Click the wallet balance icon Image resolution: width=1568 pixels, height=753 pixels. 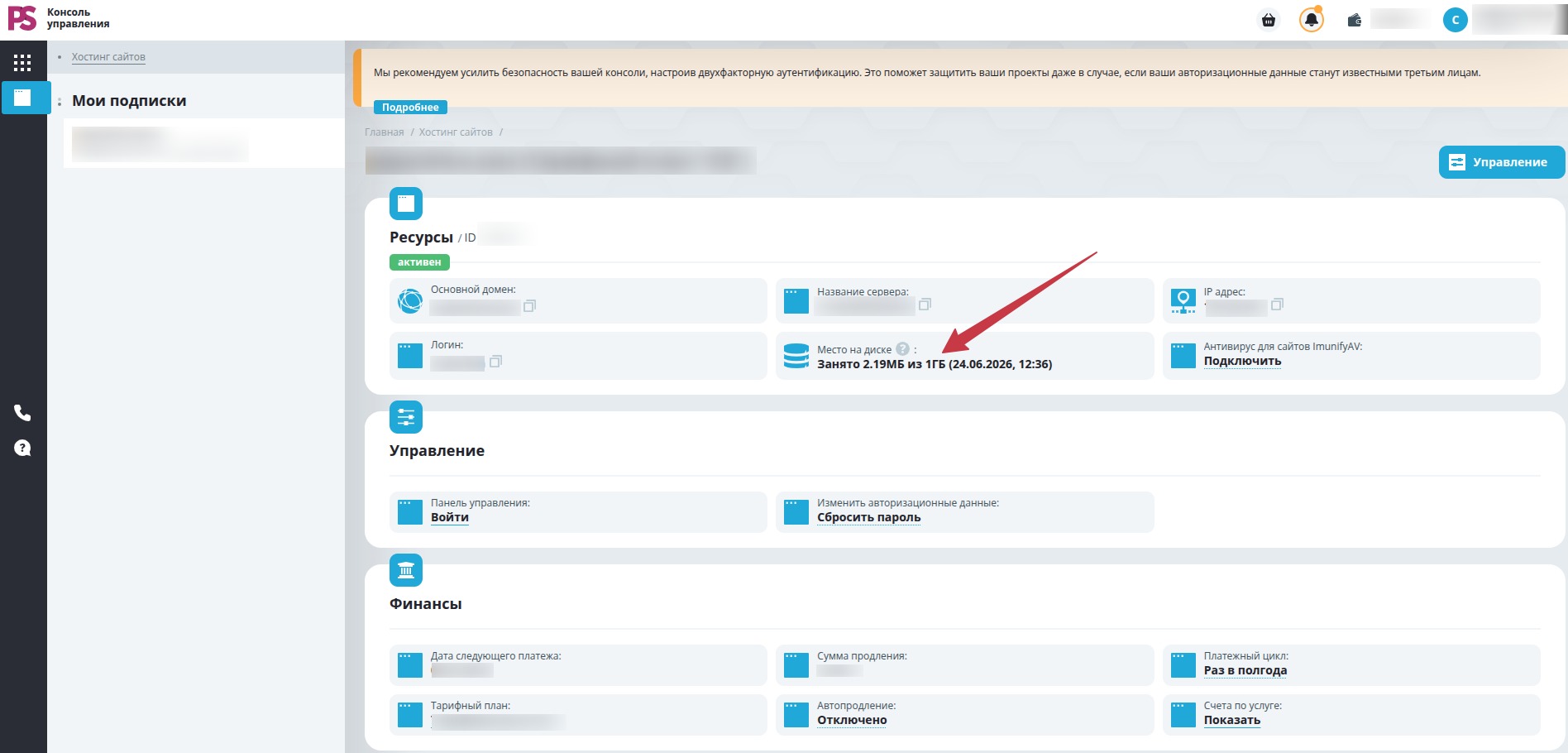tap(1355, 20)
